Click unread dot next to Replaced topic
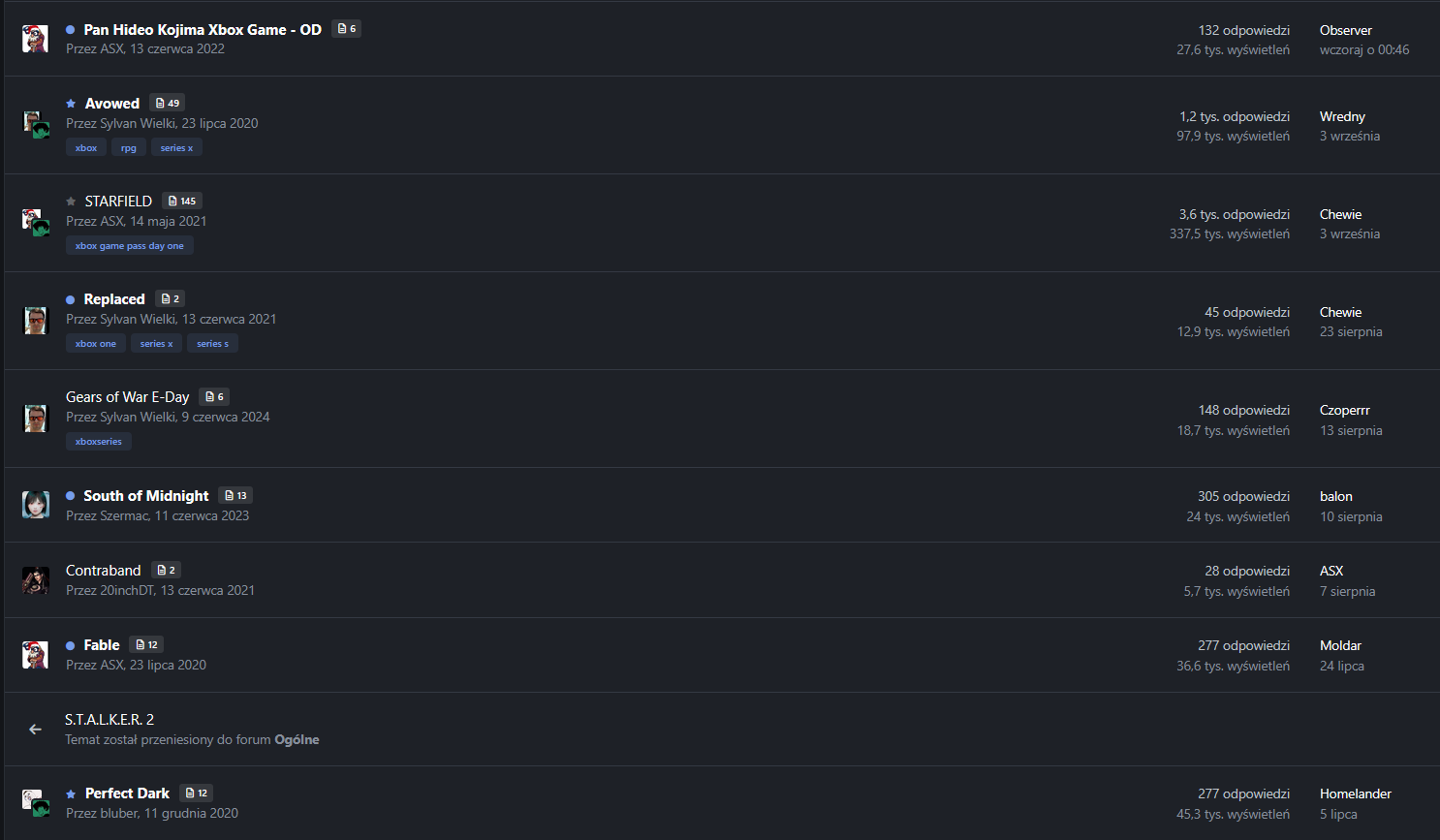This screenshot has width=1440, height=840. pos(70,300)
